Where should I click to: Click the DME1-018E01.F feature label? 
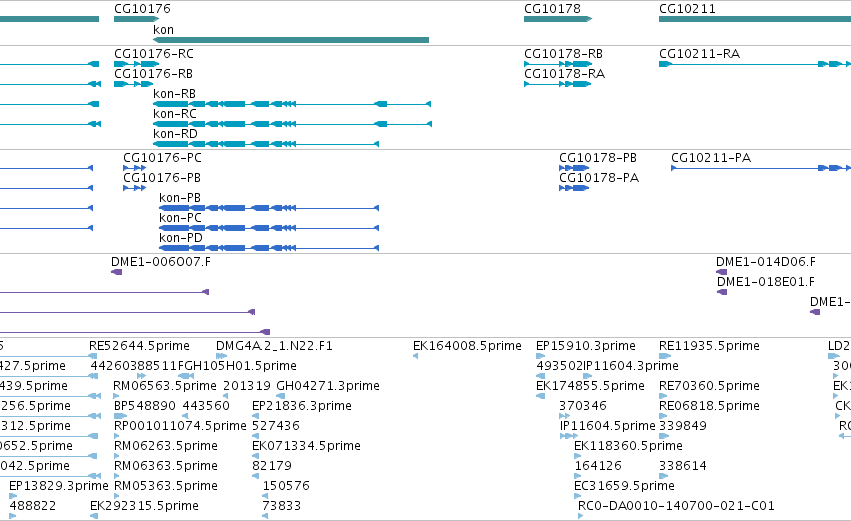coord(766,282)
